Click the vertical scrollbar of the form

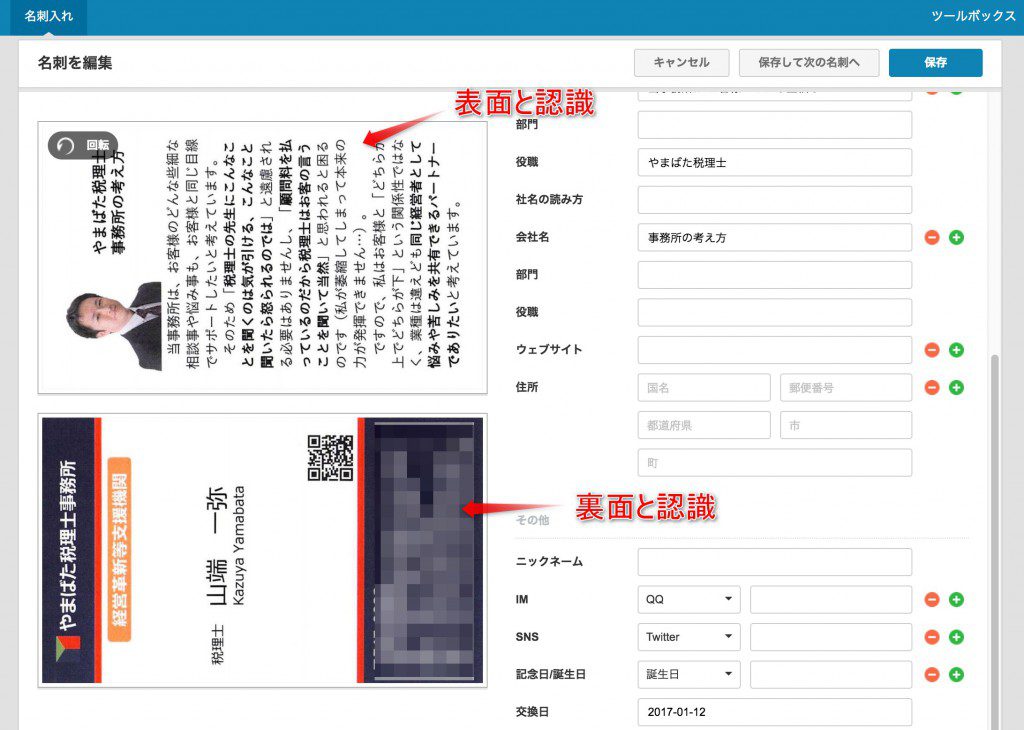pos(995,542)
